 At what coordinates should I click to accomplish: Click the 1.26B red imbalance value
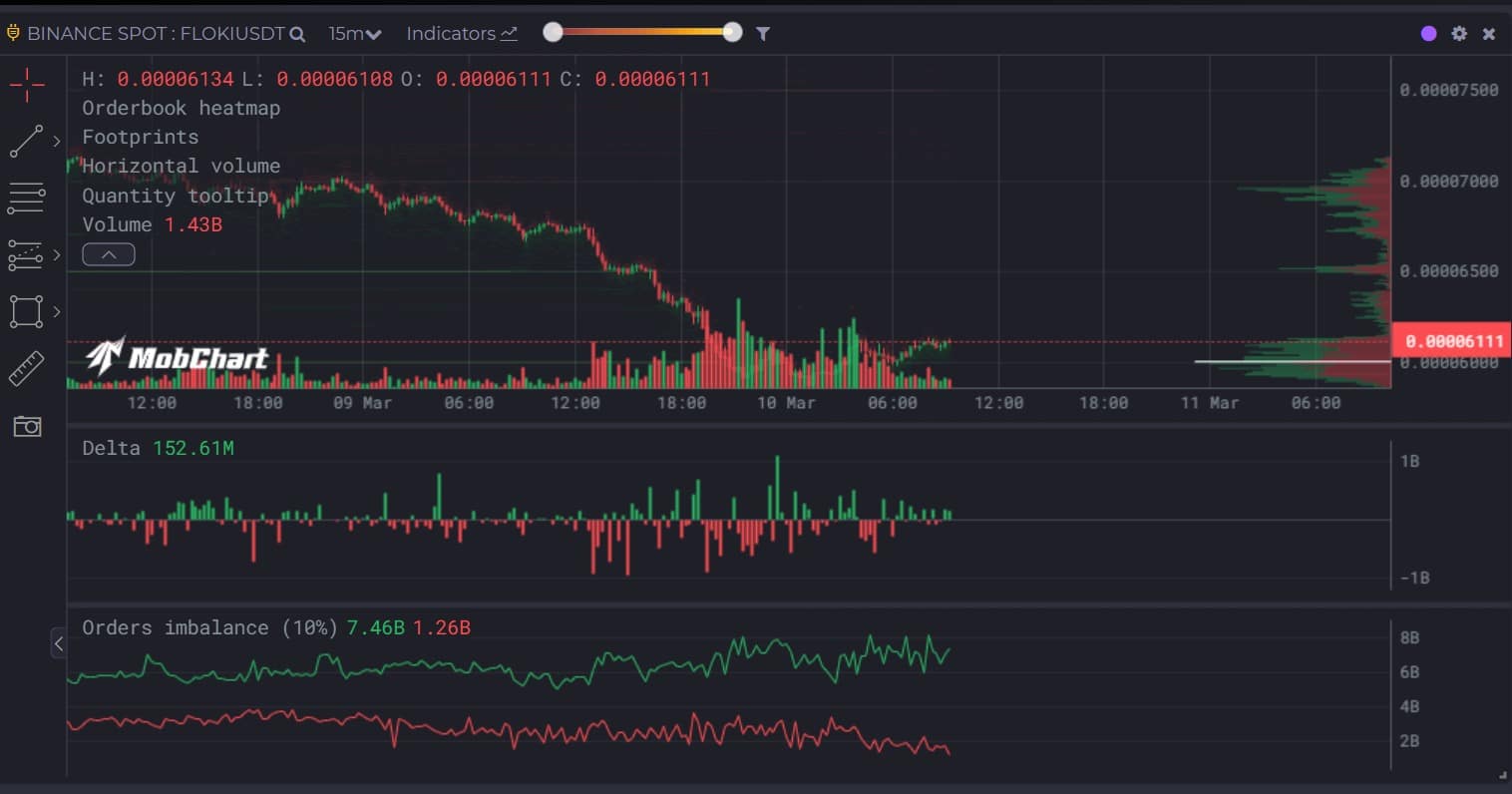441,628
